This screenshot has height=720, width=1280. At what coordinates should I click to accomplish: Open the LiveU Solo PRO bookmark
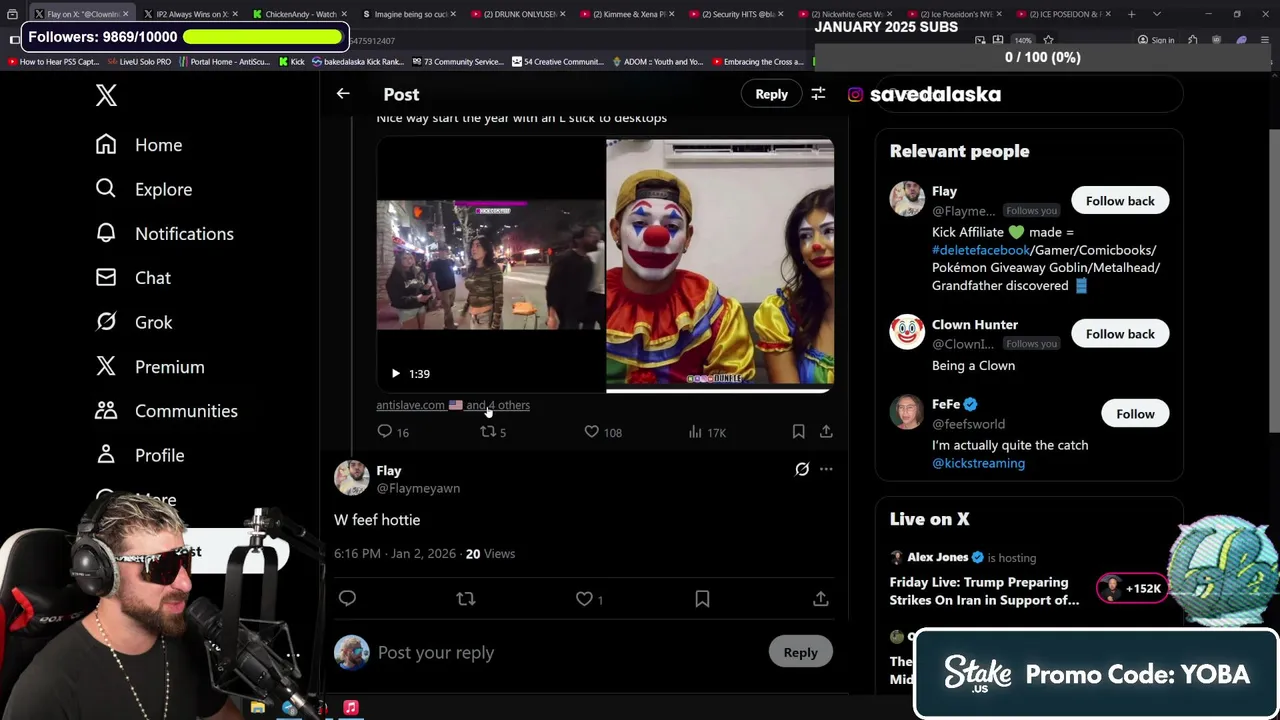(139, 62)
